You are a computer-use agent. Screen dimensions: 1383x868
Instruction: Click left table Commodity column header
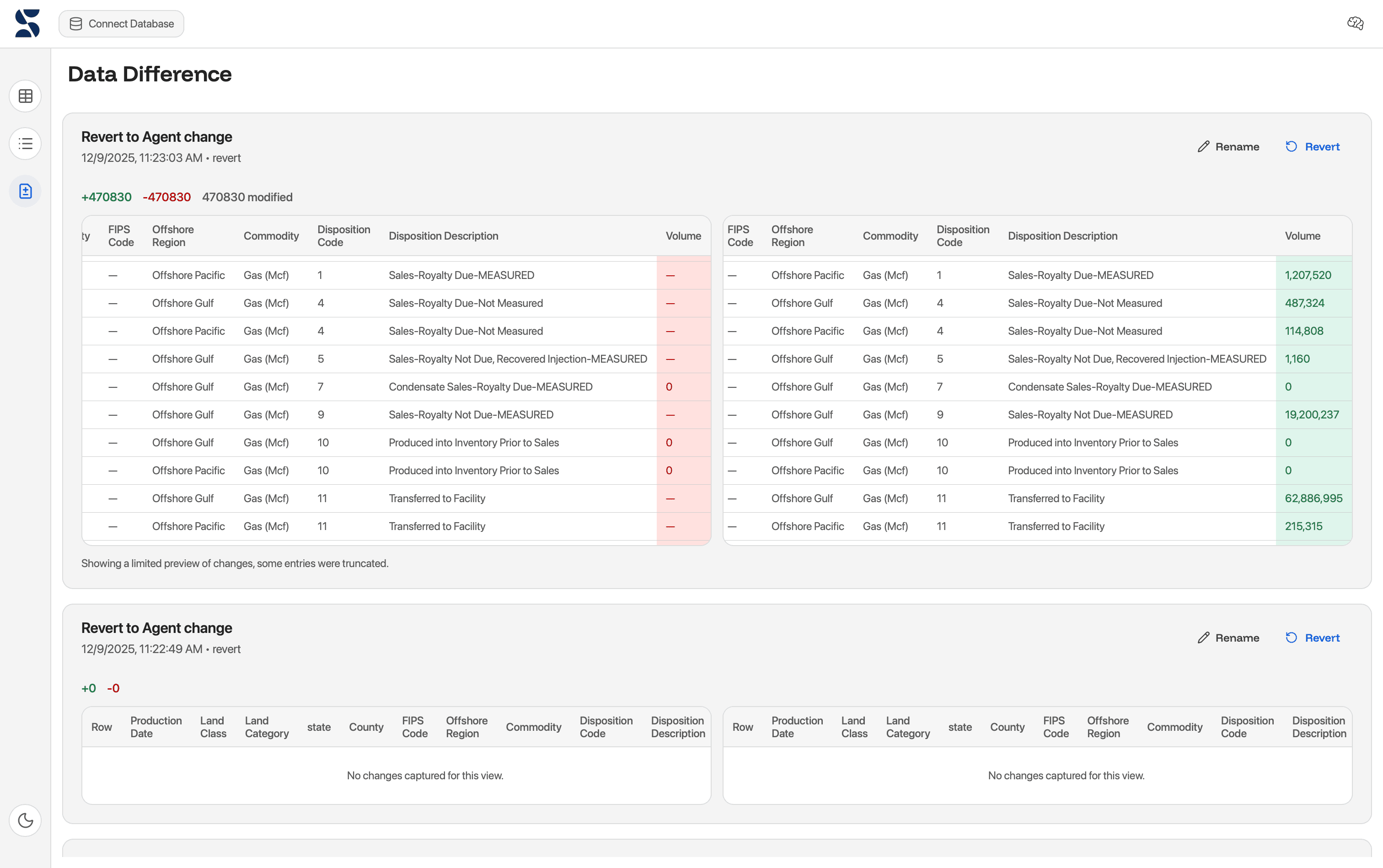[271, 236]
